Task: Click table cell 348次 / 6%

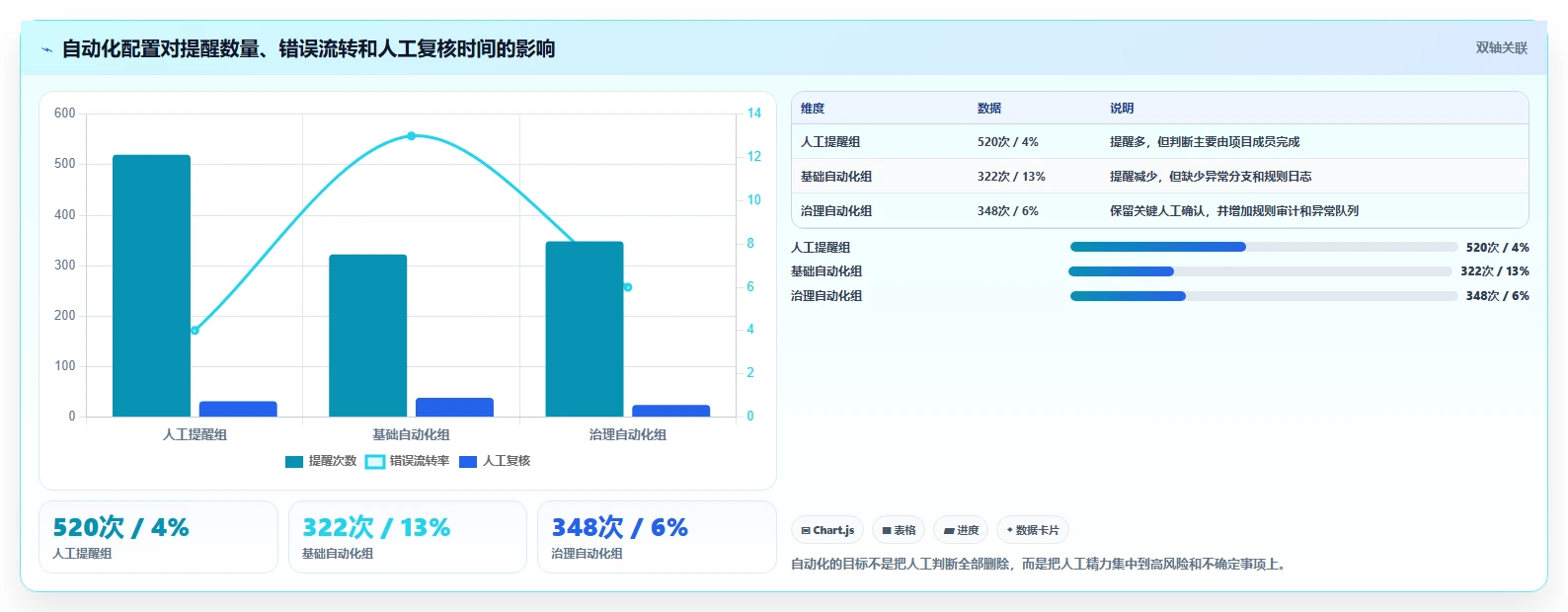Action: click(1008, 211)
